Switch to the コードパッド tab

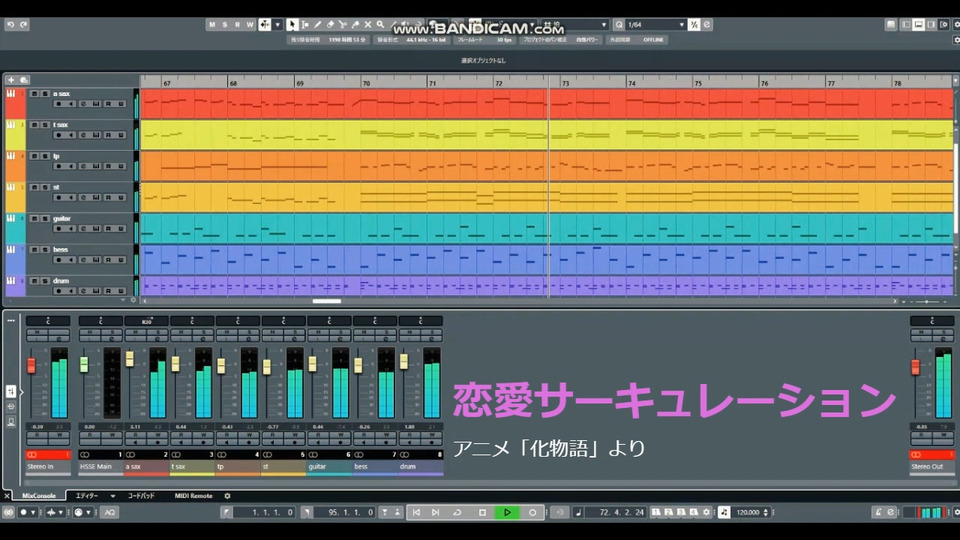tap(141, 496)
